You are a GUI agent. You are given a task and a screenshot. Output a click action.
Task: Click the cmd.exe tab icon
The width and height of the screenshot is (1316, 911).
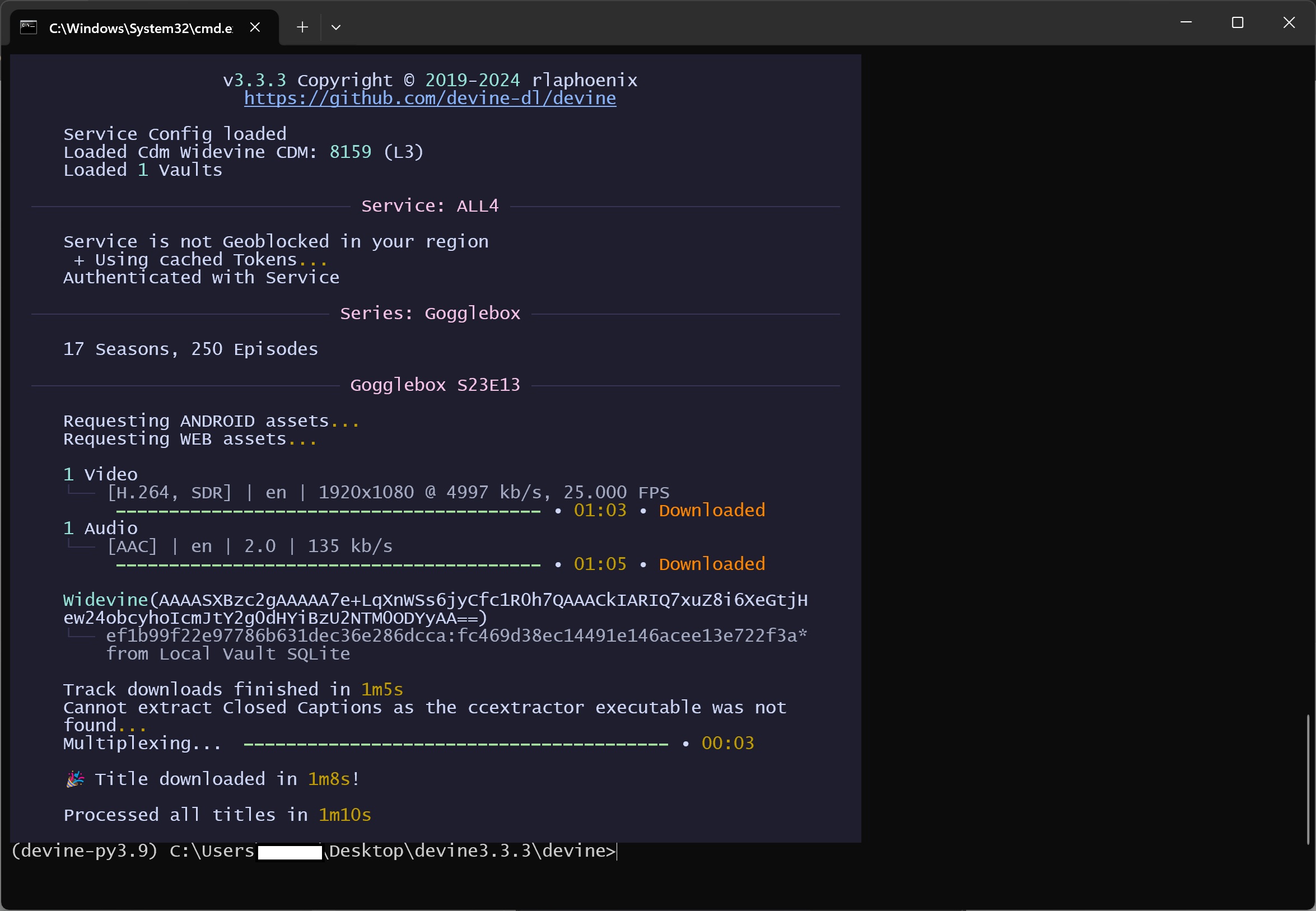tap(29, 27)
